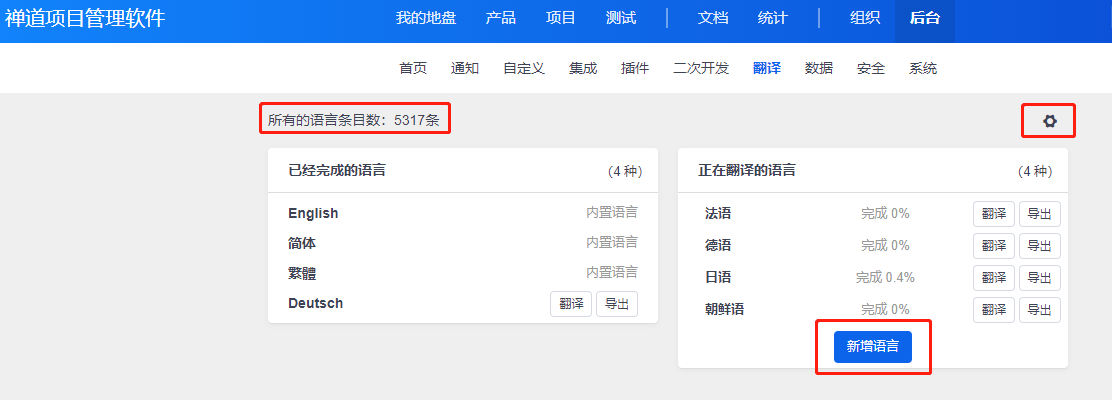Click 所有的语言条目数: 5317条 text
This screenshot has height=400, width=1112.
click(353, 121)
